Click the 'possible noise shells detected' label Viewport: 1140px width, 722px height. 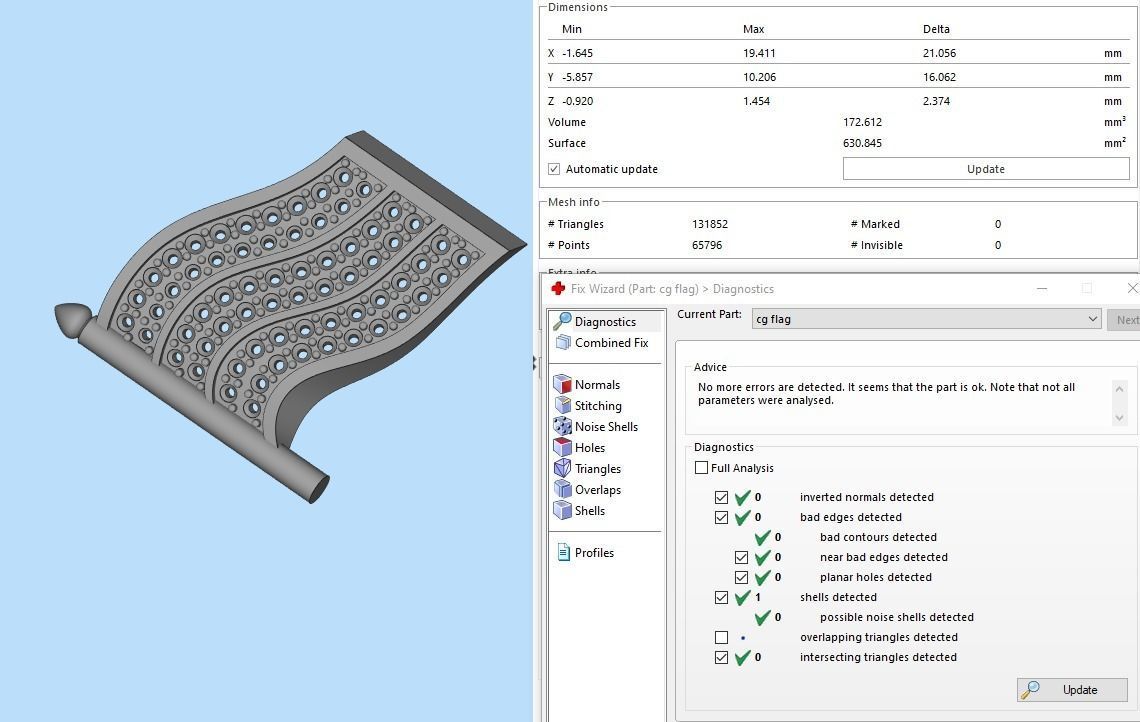pos(897,617)
